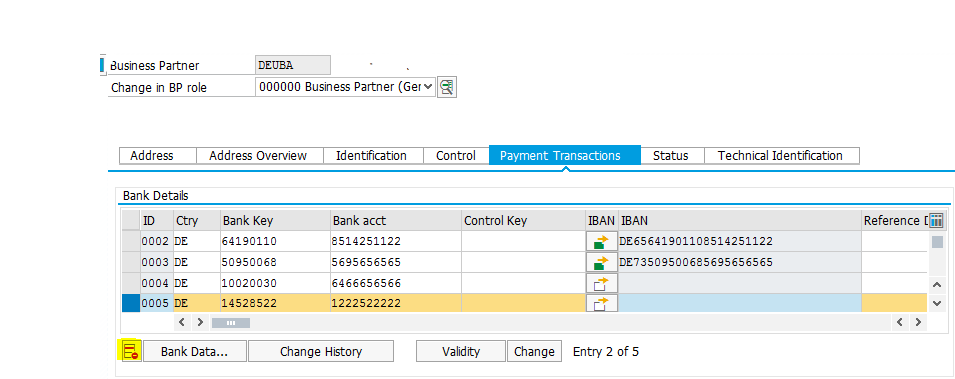Viewport: 955px width, 379px height.
Task: Click Bank Key cell 14528522
Action: pos(275,303)
